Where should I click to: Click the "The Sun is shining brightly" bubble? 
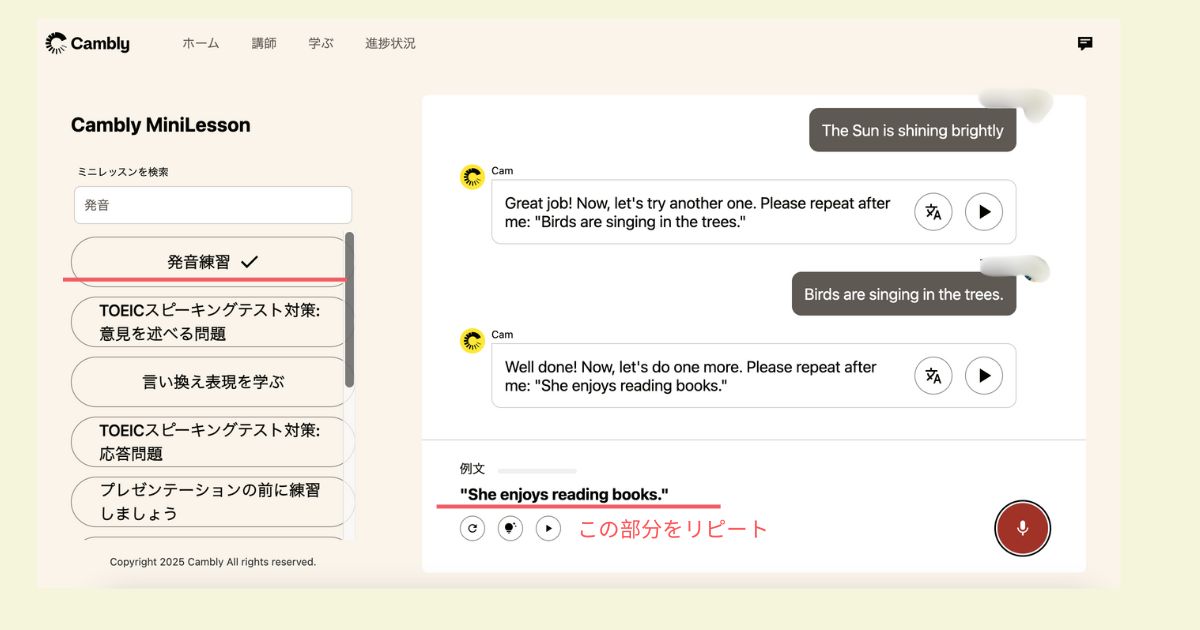pos(912,130)
